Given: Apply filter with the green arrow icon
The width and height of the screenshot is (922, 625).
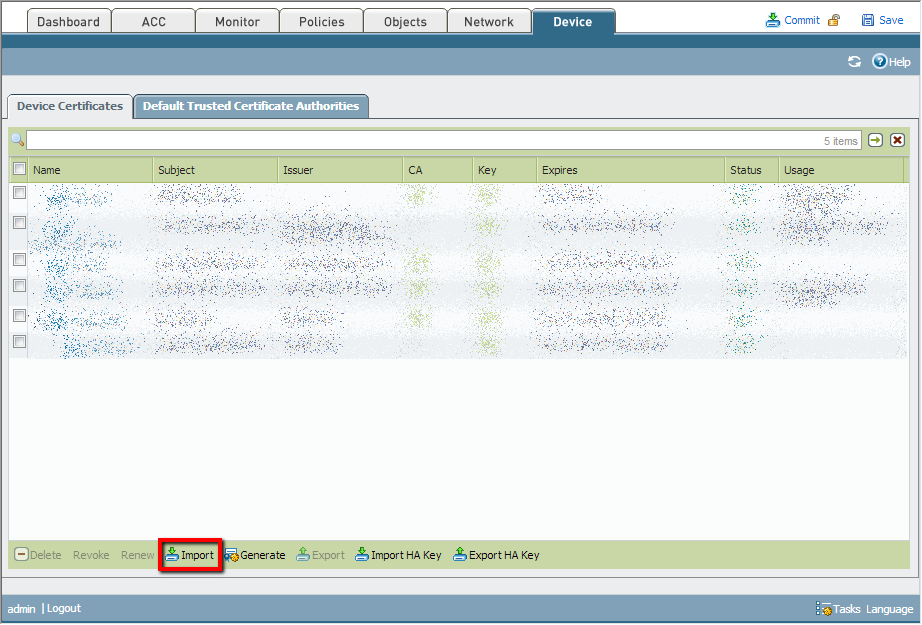Looking at the screenshot, I should 876,140.
